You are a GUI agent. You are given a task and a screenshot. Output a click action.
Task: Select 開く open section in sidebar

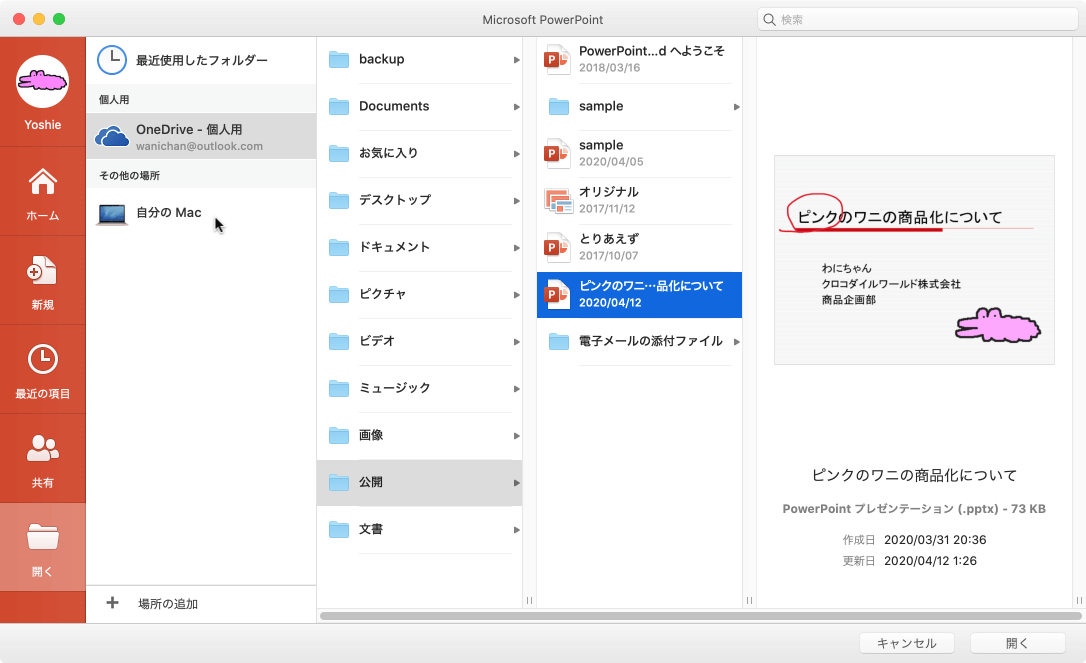[x=42, y=549]
